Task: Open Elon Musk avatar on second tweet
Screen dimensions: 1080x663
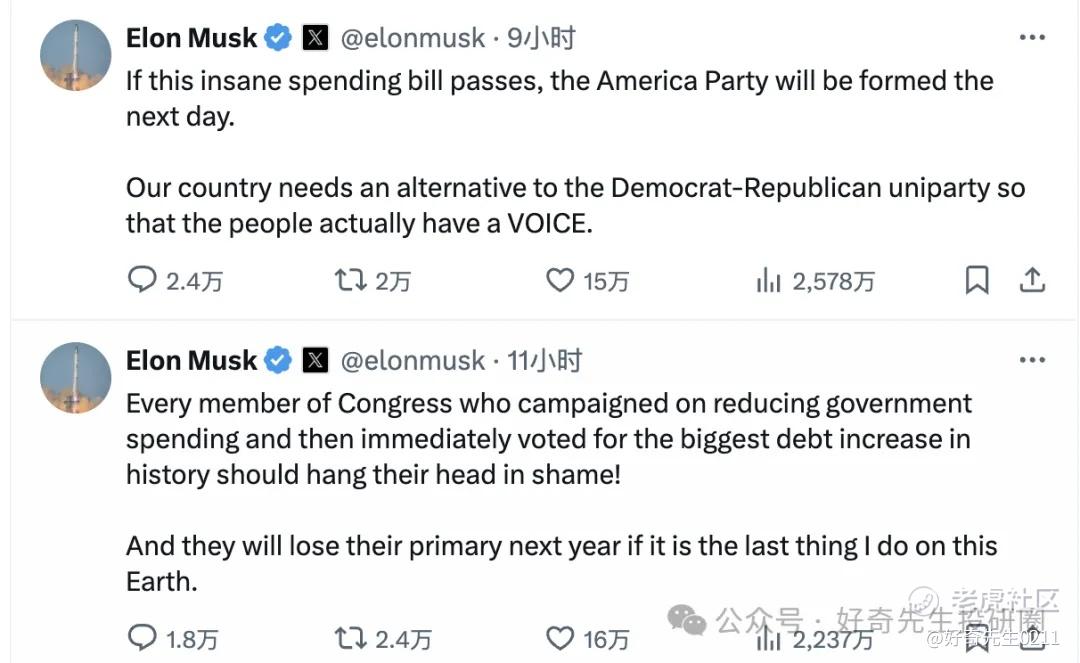Action: coord(76,377)
